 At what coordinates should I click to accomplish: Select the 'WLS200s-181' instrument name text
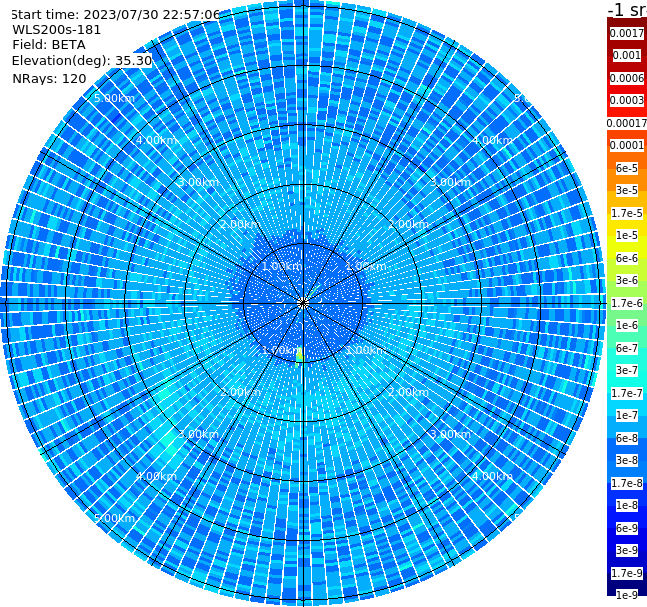pyautogui.click(x=57, y=30)
